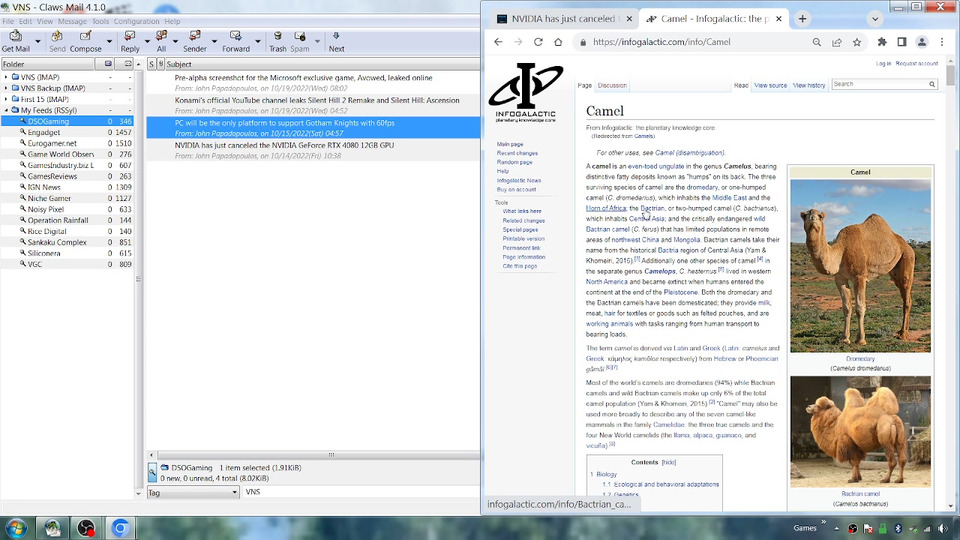Open the File menu in Claws Mail
This screenshot has height=540, width=960.
8,21
